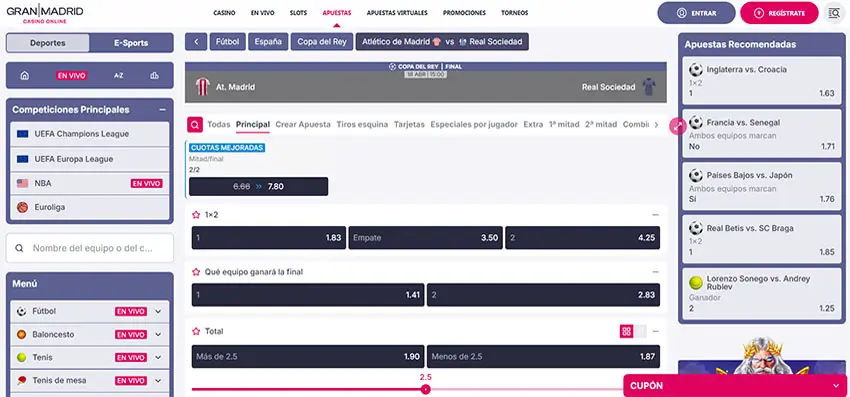Click the tennis ball icon in Menú Tenis row

[x=22, y=357]
